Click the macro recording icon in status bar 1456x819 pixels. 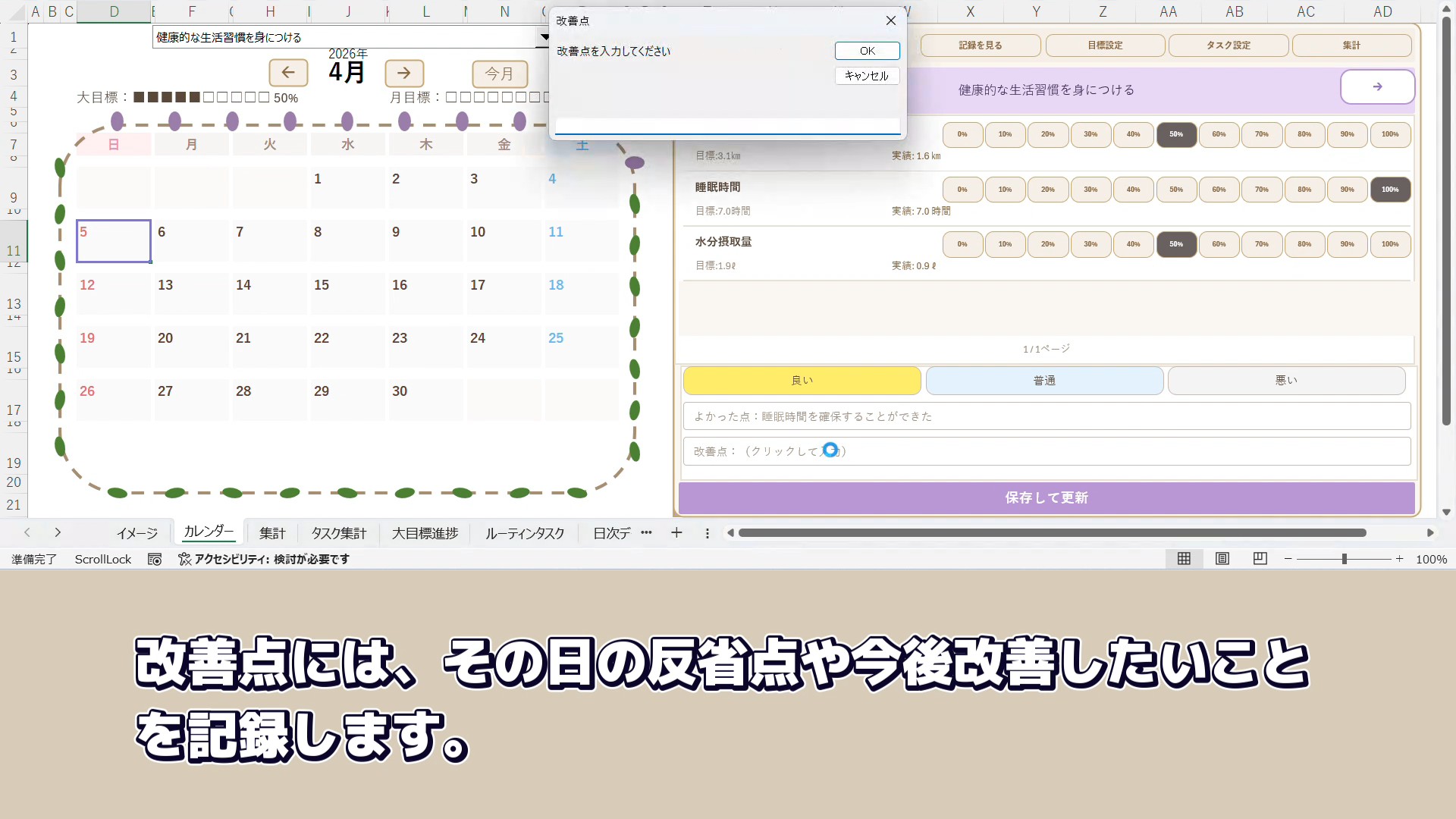click(x=155, y=560)
